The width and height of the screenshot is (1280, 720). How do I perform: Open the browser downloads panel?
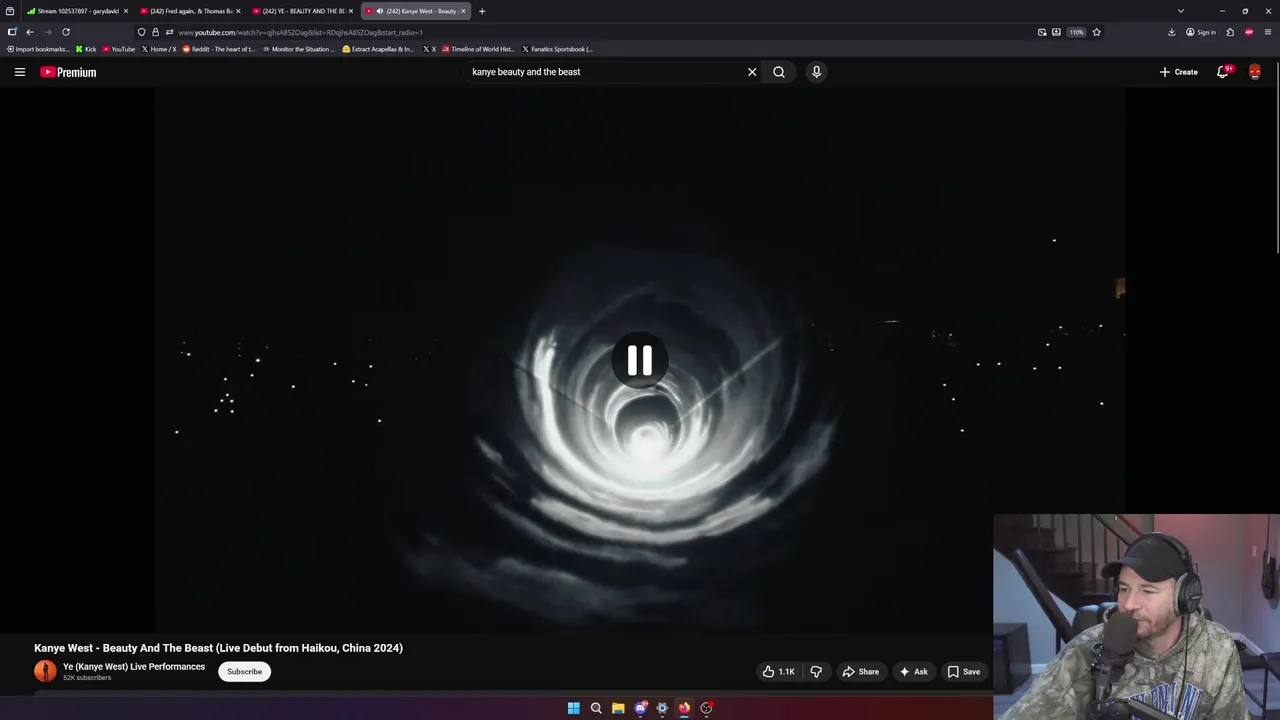[x=1172, y=32]
